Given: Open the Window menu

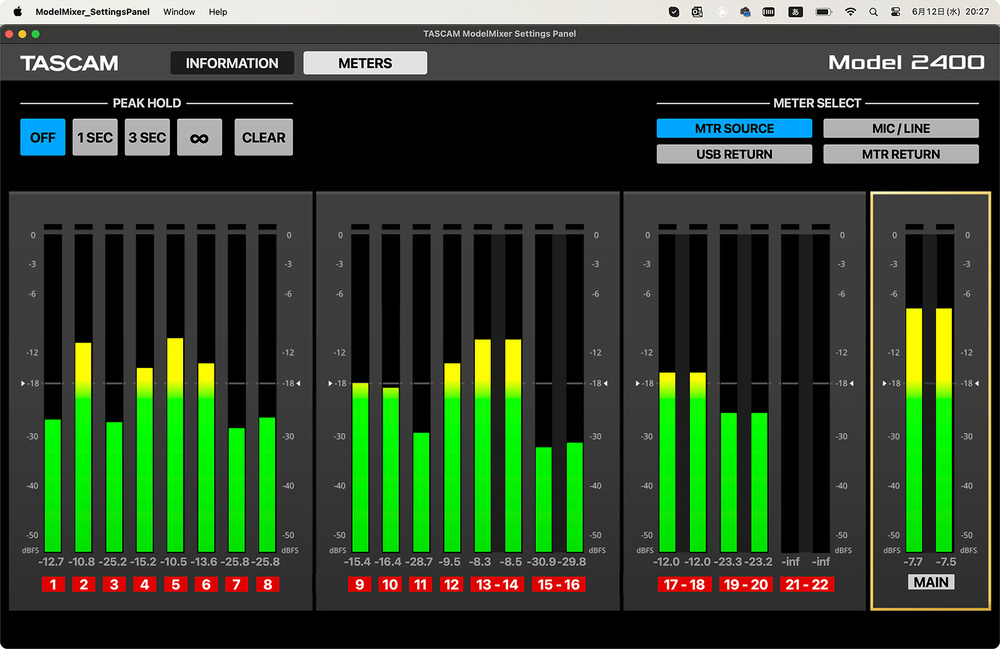Looking at the screenshot, I should (179, 12).
